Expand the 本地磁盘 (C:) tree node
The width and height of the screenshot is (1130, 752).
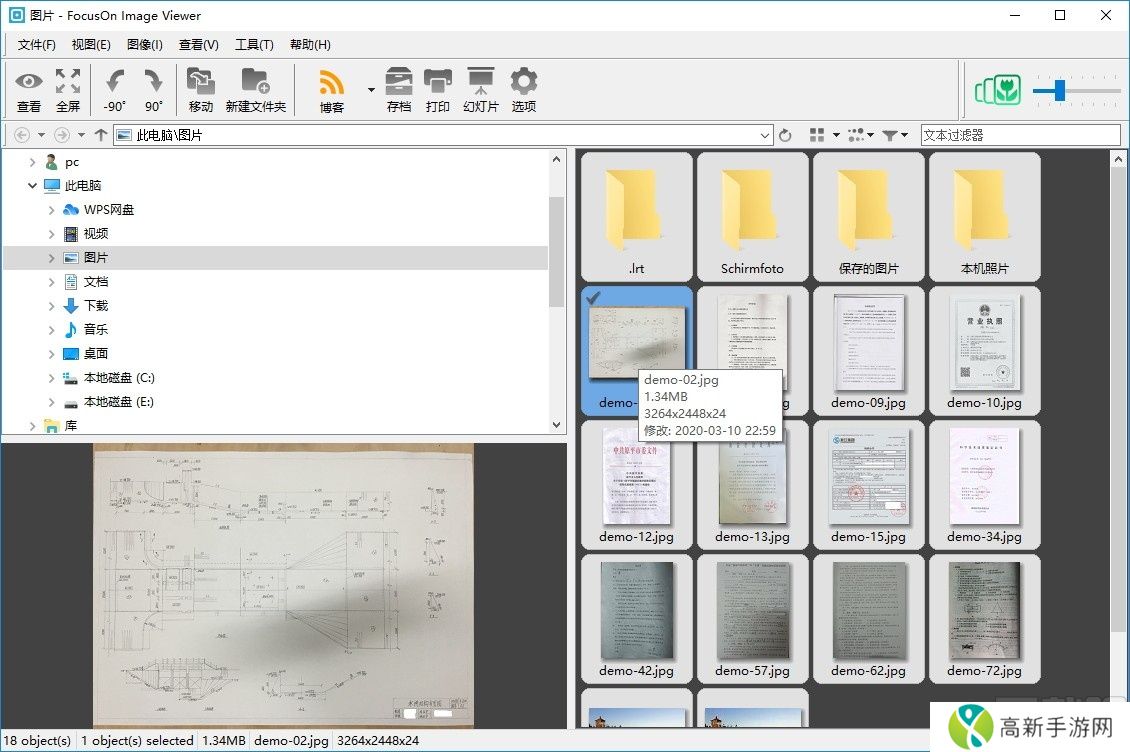(x=52, y=378)
